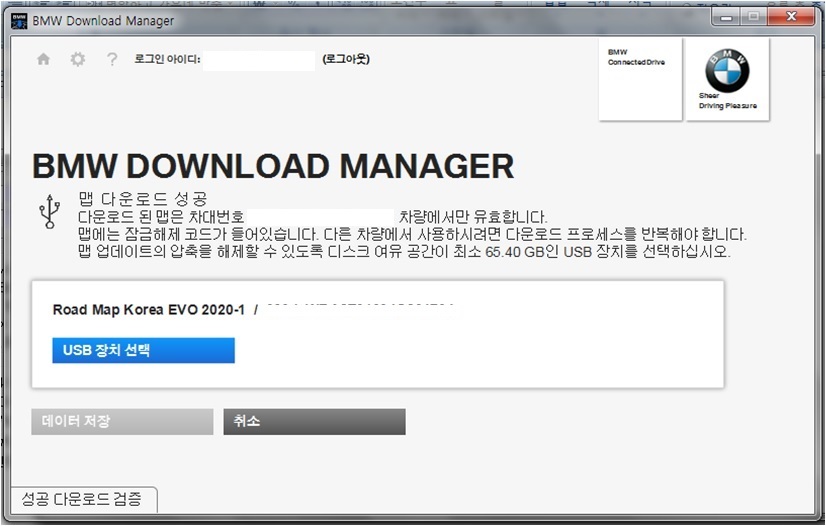Click the 맵 다운로드 성공 heading
Image resolution: width=826 pixels, height=526 pixels.
[x=143, y=199]
